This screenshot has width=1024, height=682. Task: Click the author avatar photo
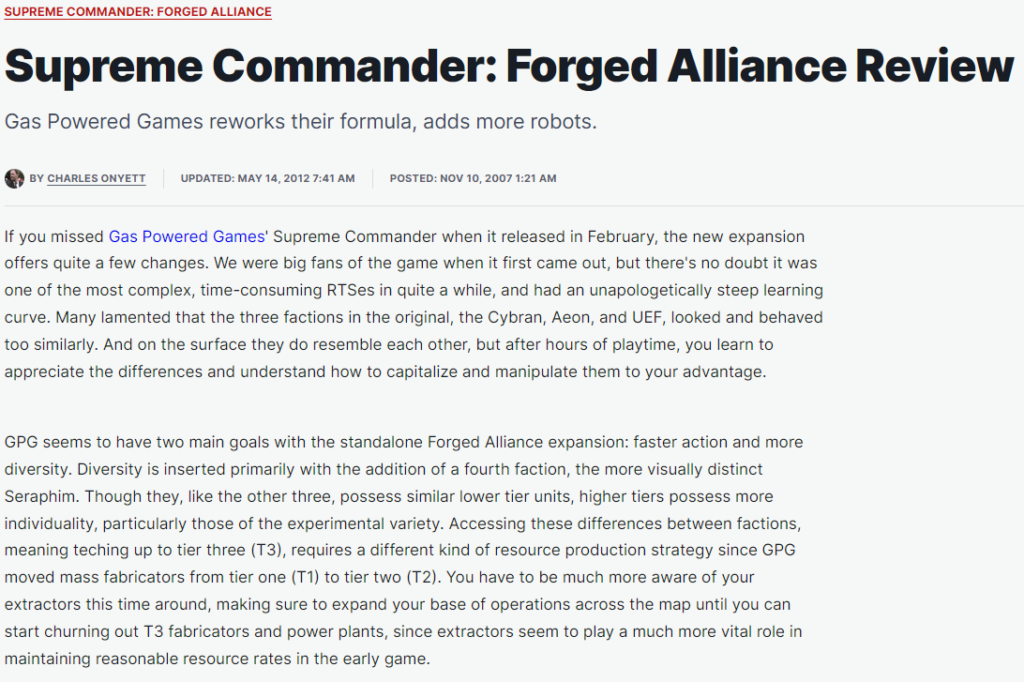14,179
